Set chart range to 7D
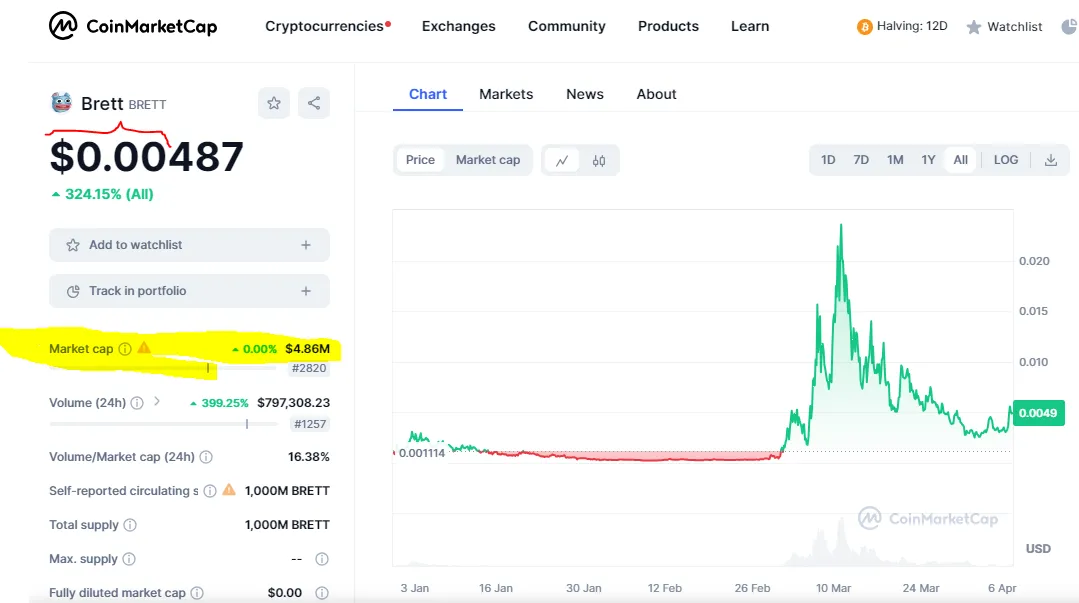 click(x=861, y=160)
